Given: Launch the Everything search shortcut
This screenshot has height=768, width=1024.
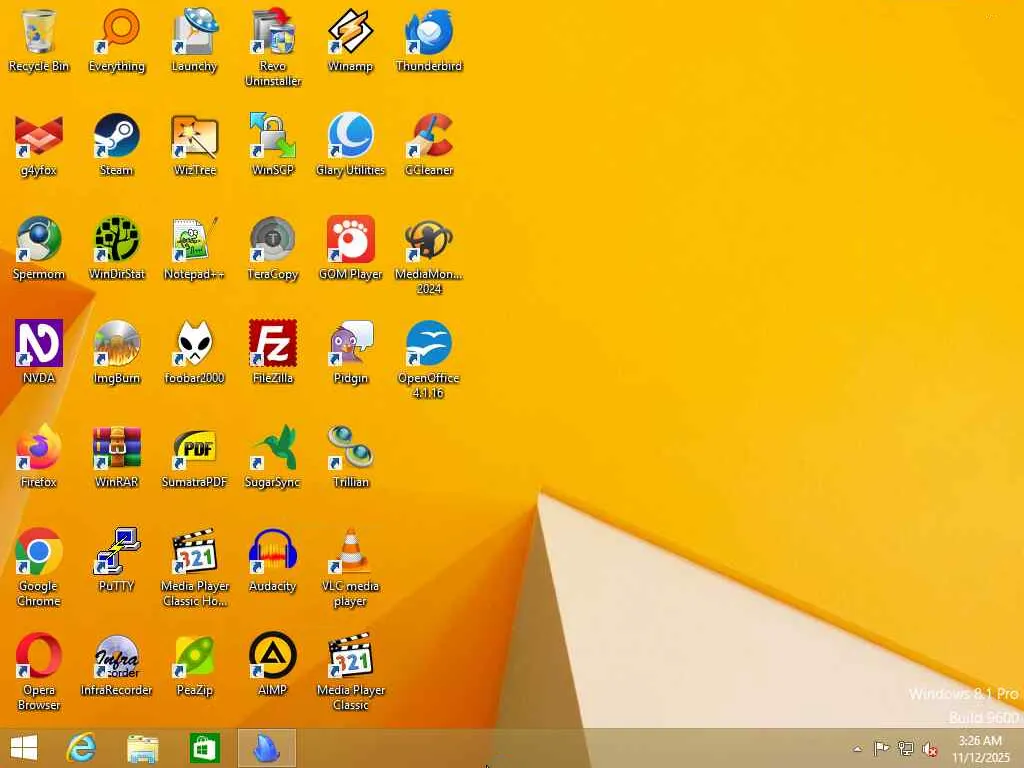Looking at the screenshot, I should (x=117, y=40).
